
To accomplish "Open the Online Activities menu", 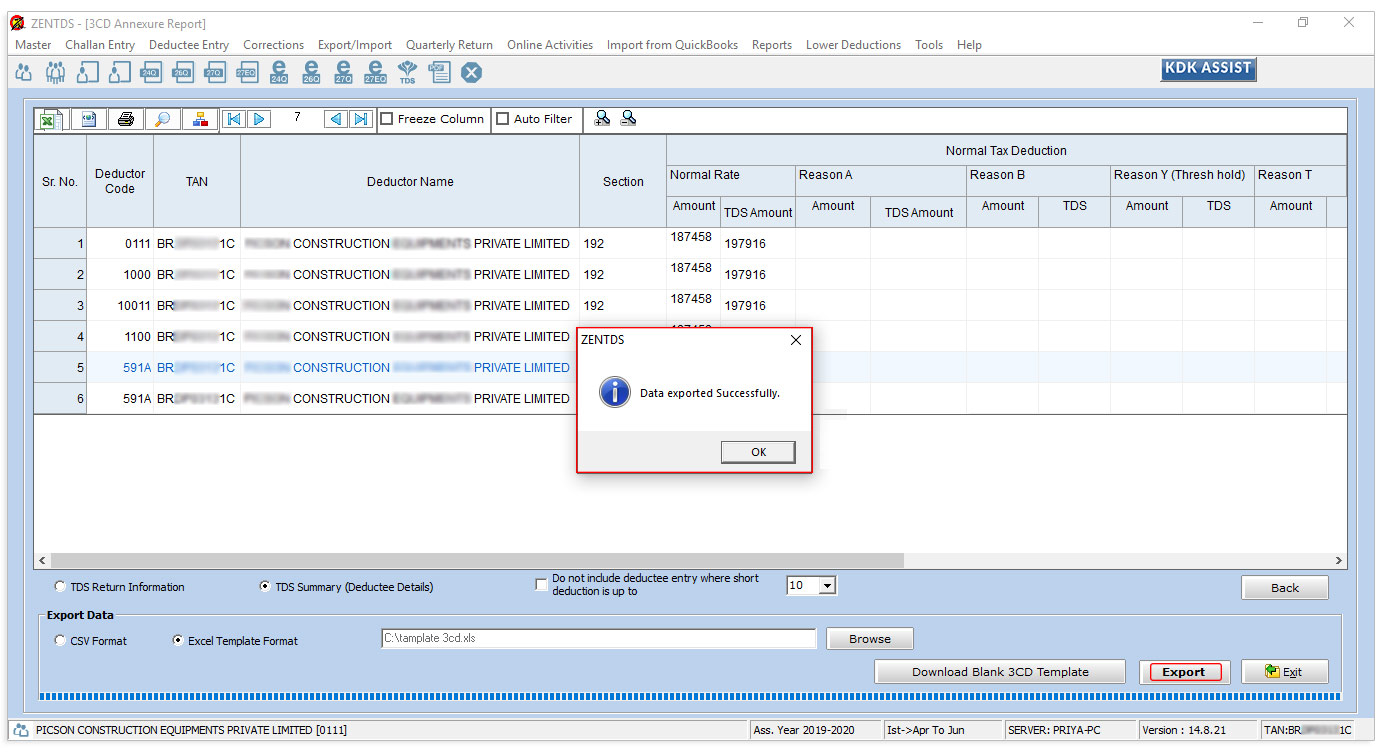I will 550,45.
